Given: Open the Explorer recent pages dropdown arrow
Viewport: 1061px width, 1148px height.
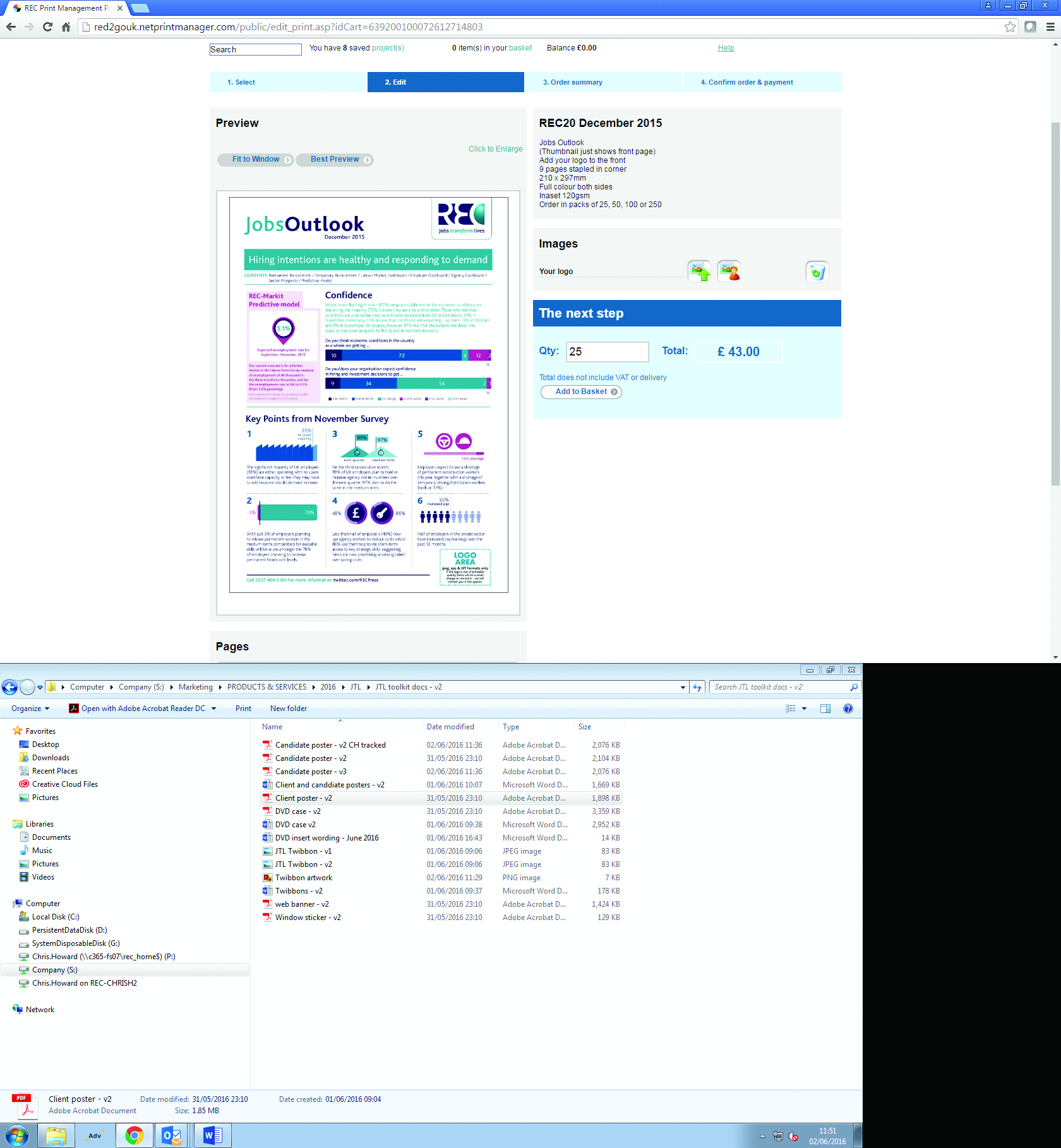Looking at the screenshot, I should (x=40, y=687).
